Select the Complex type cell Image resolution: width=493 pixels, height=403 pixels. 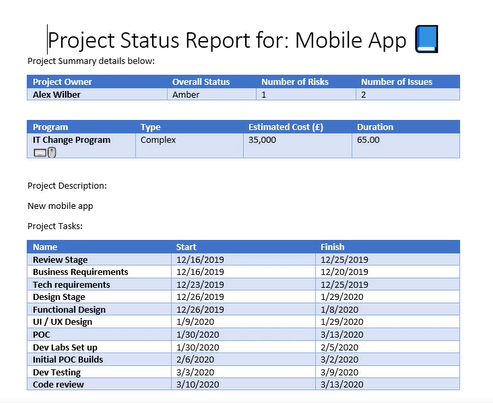pyautogui.click(x=189, y=146)
